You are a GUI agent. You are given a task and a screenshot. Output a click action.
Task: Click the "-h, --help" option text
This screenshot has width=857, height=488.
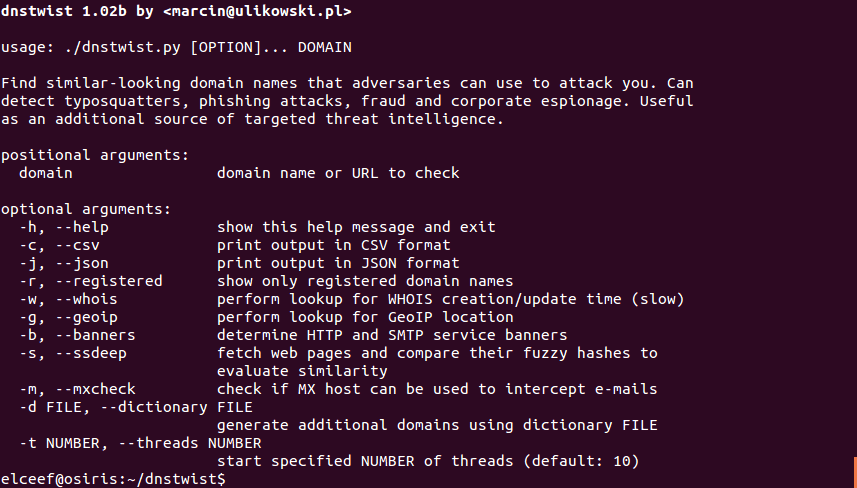tap(64, 227)
